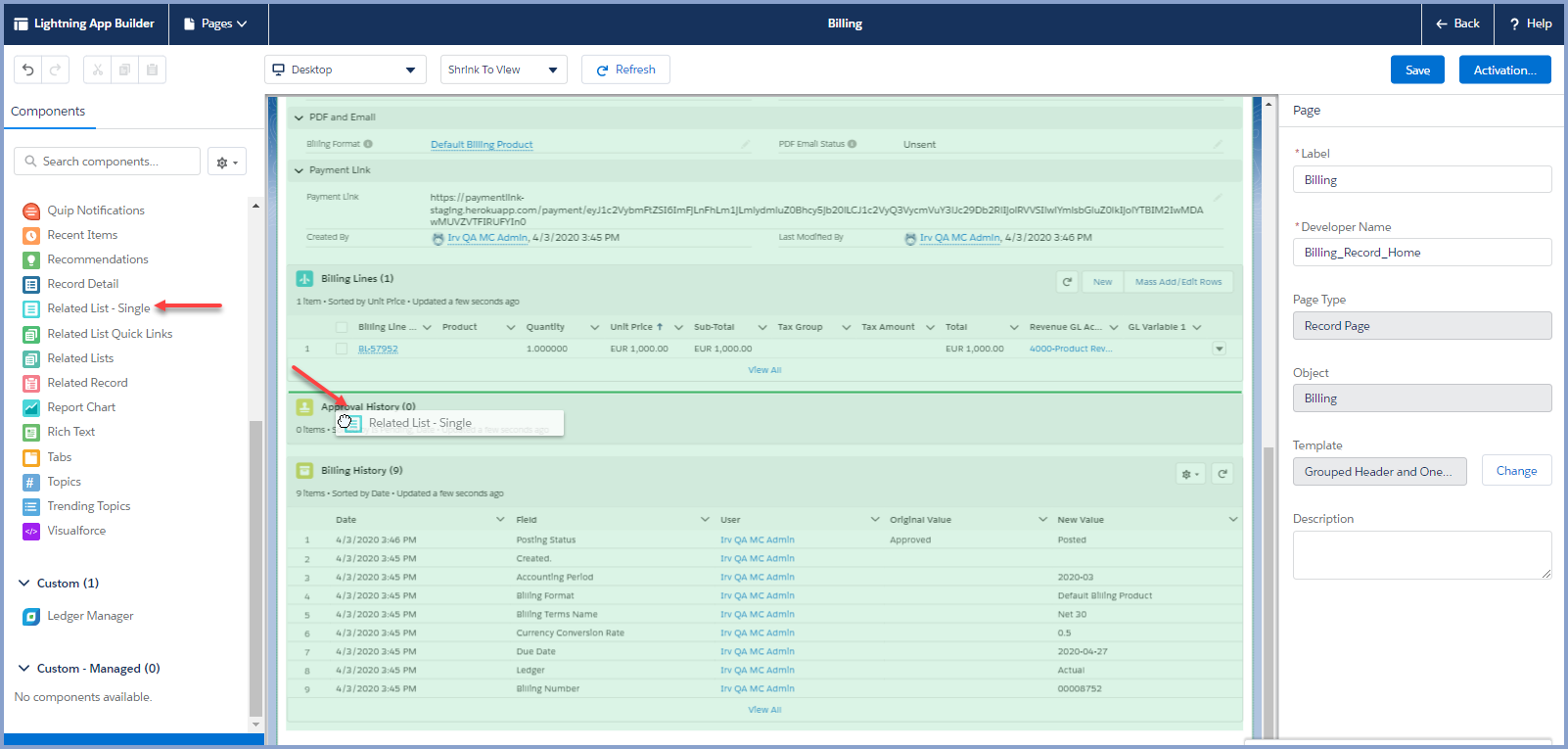Screen dimensions: 1568x749
Task: Open the Product column header menu
Action: point(510,327)
